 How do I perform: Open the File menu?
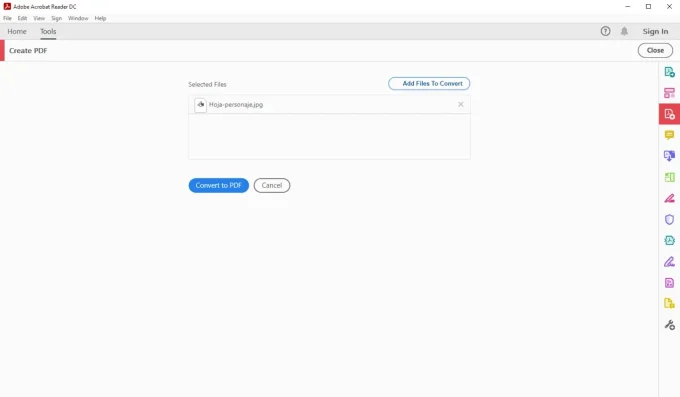tap(7, 18)
